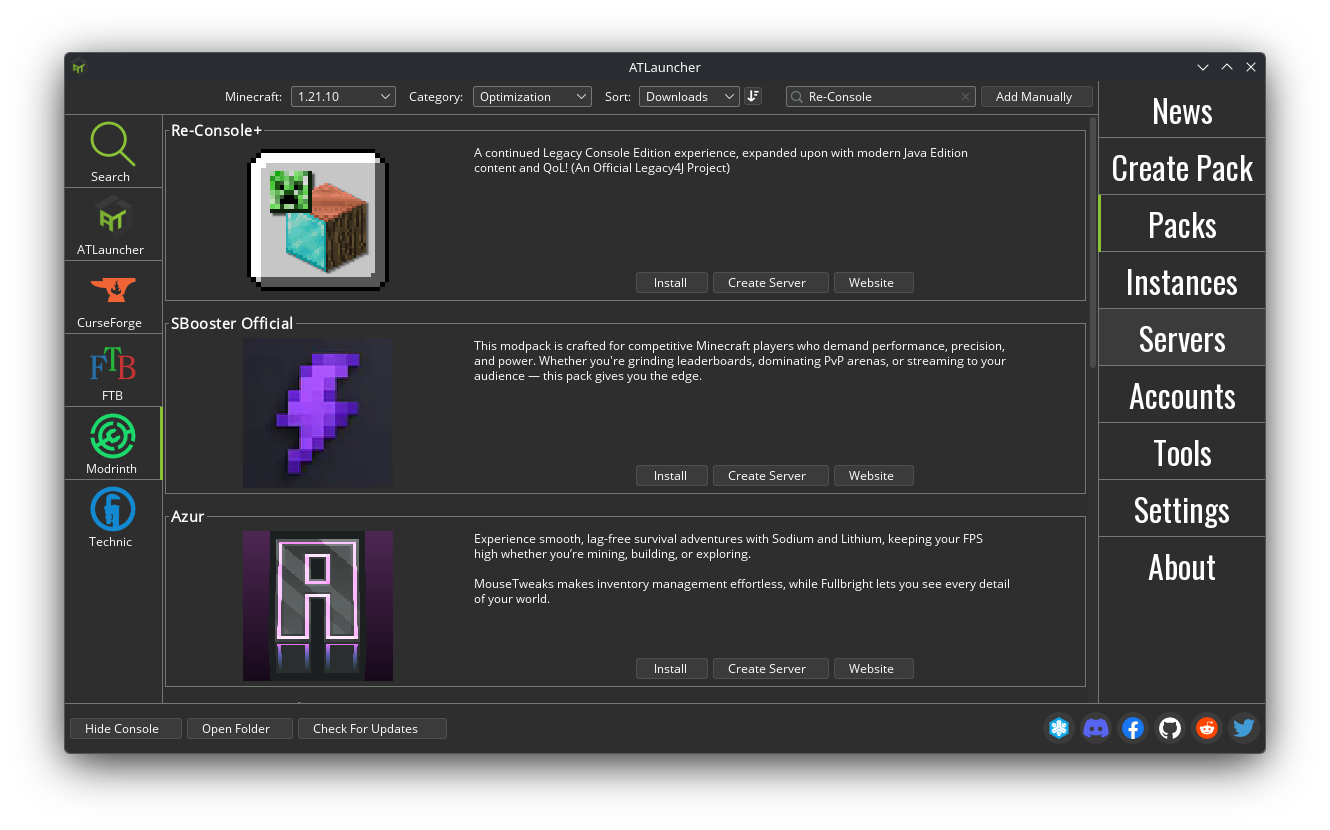Viewport: 1330px width, 830px height.
Task: Clear the Re-Console search text
Action: click(x=965, y=96)
